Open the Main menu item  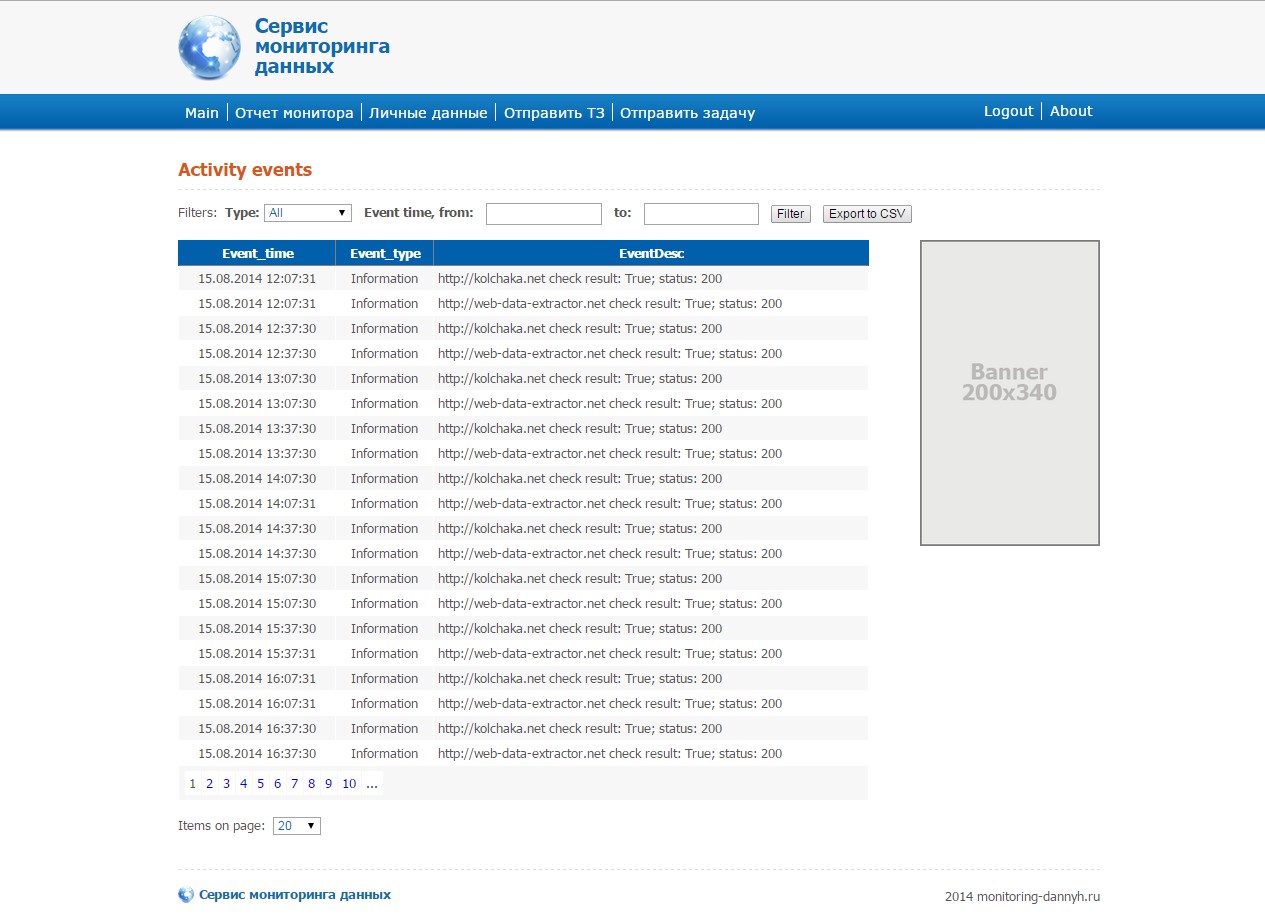pyautogui.click(x=202, y=113)
